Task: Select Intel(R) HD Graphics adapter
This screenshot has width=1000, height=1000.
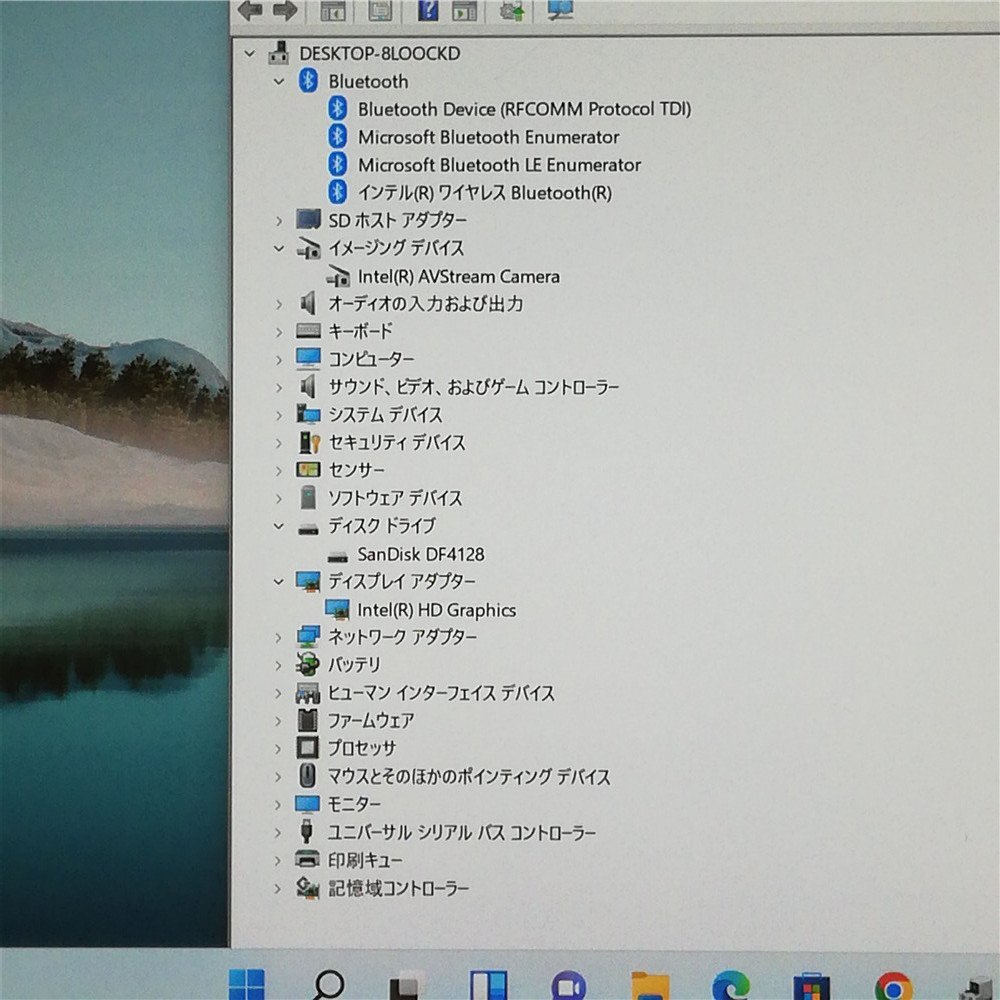Action: point(436,610)
